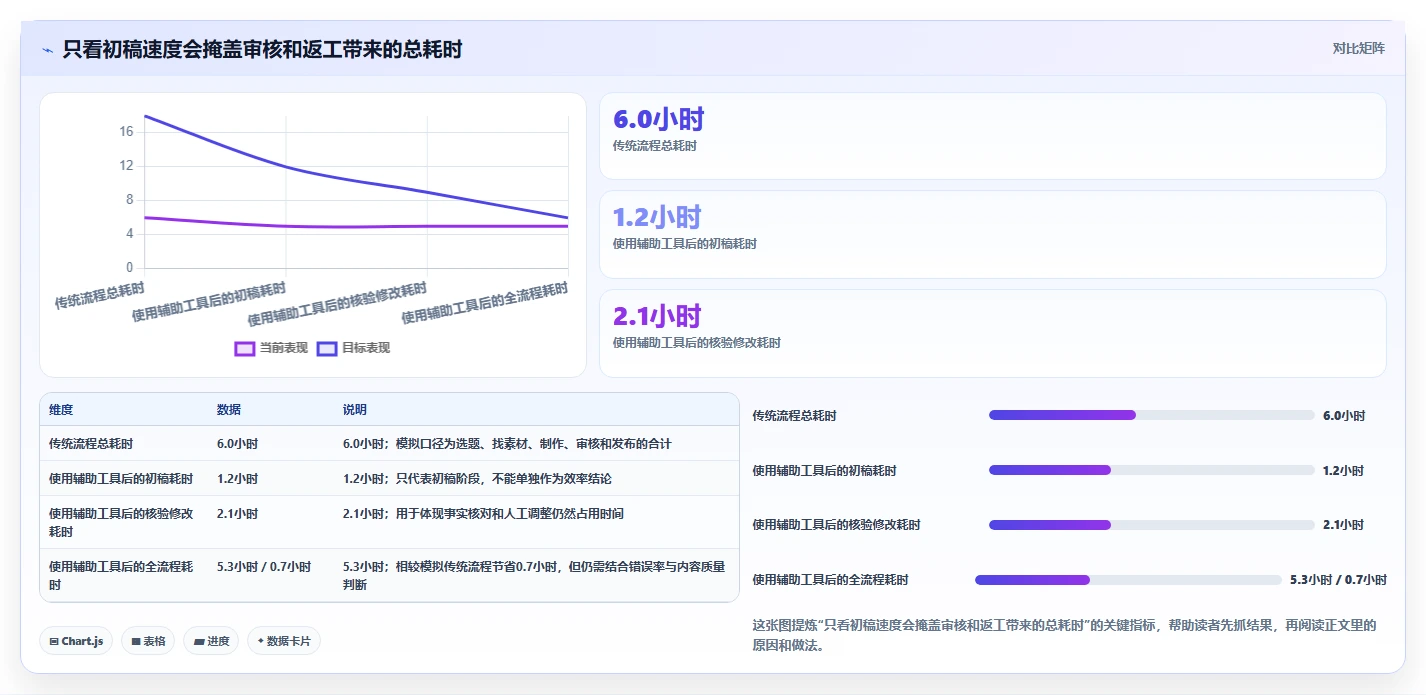Viewport: 1426px width, 695px height.
Task: Click the blue 目标表现 line in chart
Action: click(x=286, y=166)
